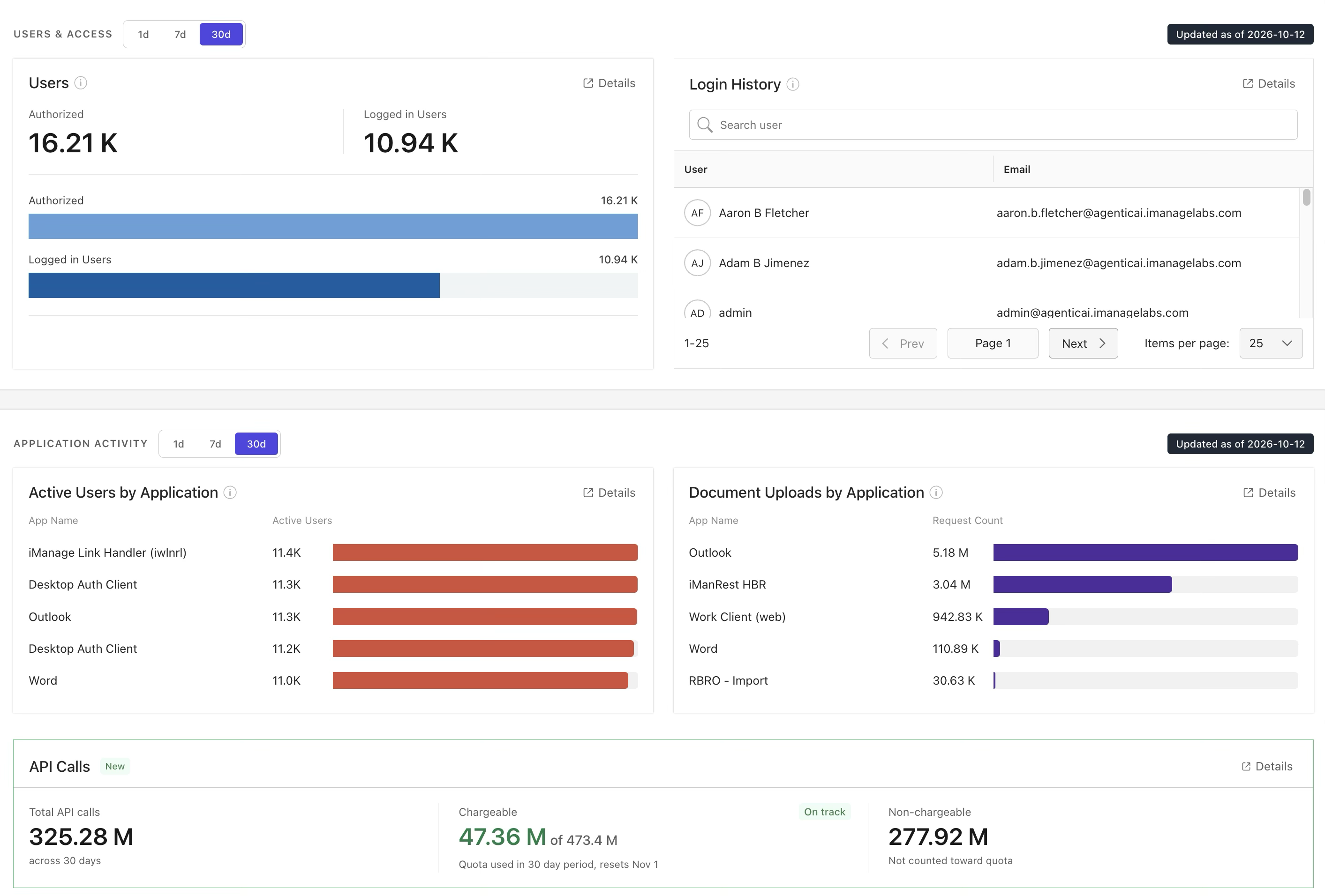The height and width of the screenshot is (896, 1325).
Task: Go to Next page of login history
Action: tap(1083, 343)
